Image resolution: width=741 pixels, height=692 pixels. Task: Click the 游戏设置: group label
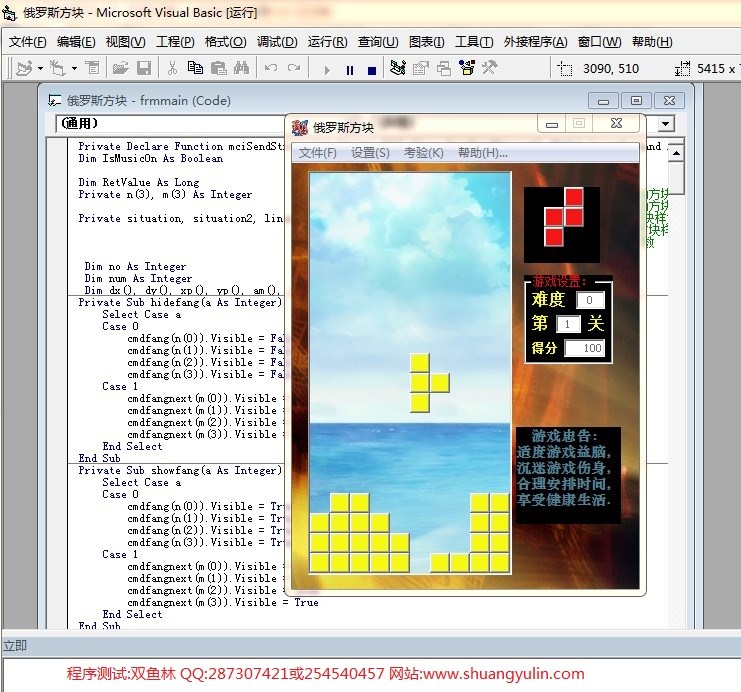tap(559, 281)
